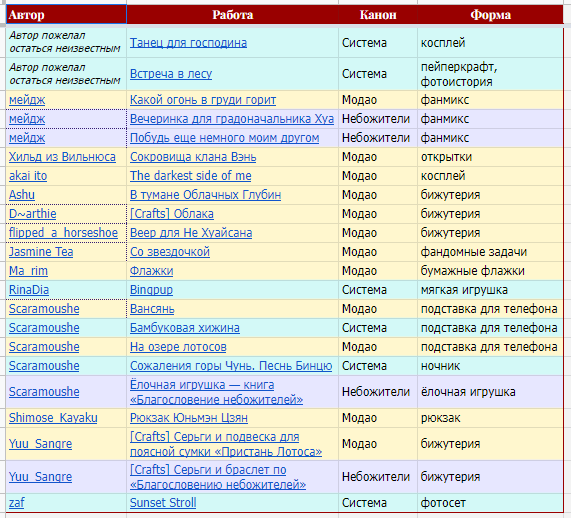The image size is (571, 518).
Task: Select the 'пейперкрафт, фотоистория' cell
Action: 490,74
